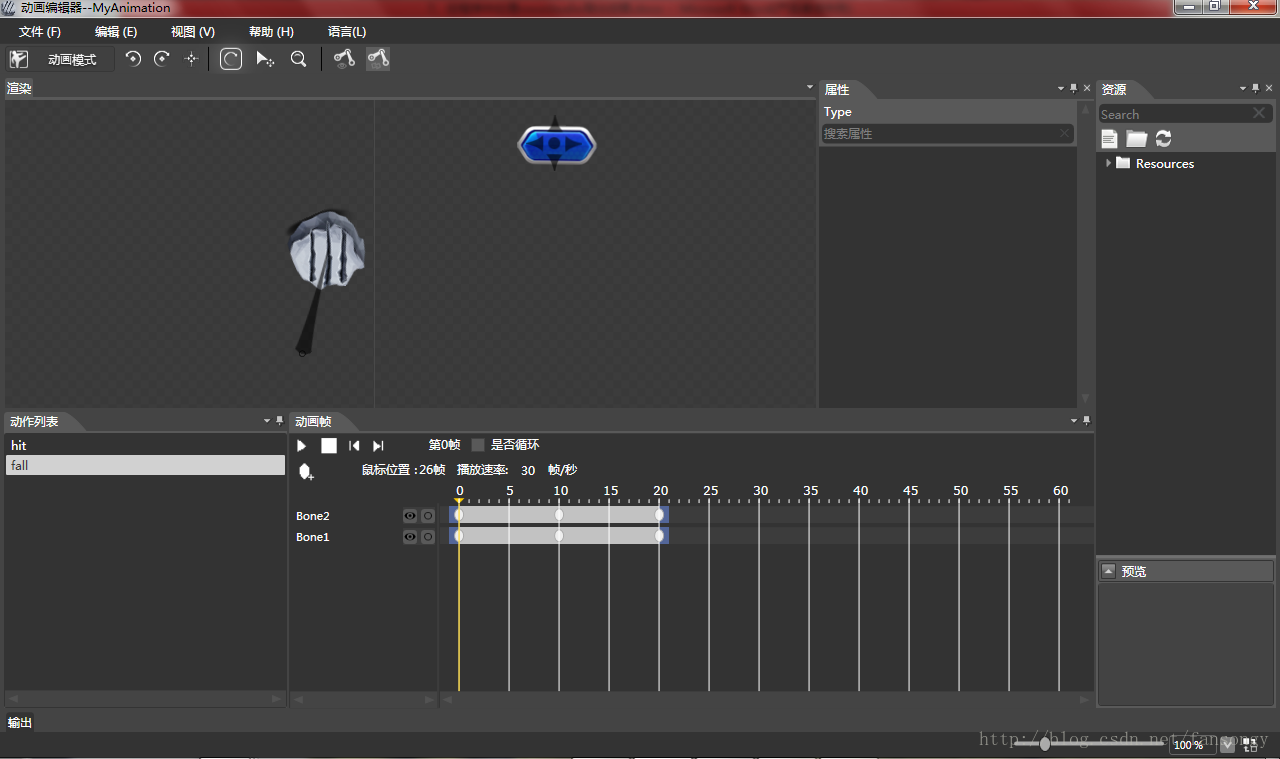Stop the animation playback
1280x759 pixels.
click(x=329, y=446)
